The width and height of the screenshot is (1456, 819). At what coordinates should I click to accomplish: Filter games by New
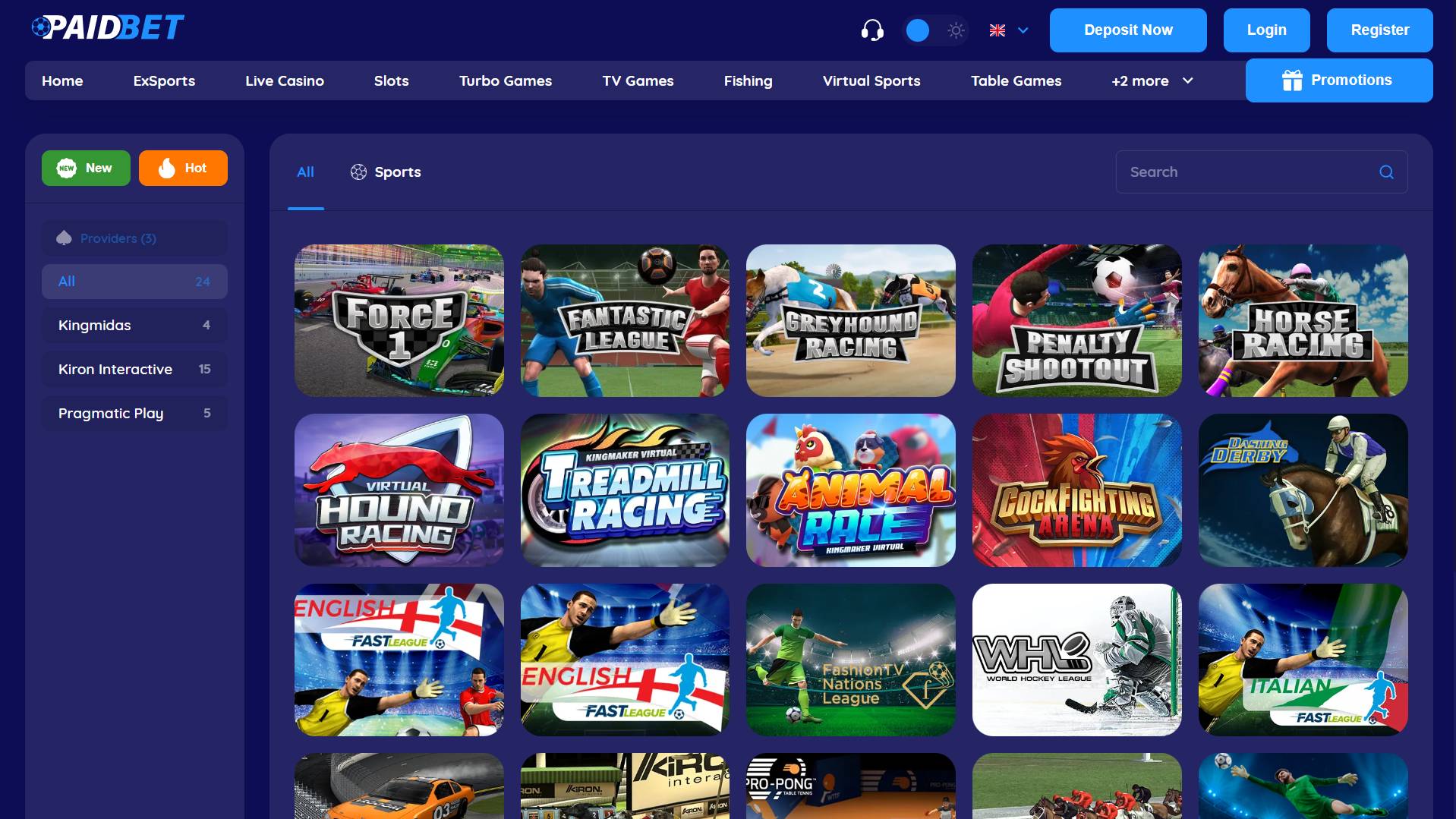click(x=86, y=168)
